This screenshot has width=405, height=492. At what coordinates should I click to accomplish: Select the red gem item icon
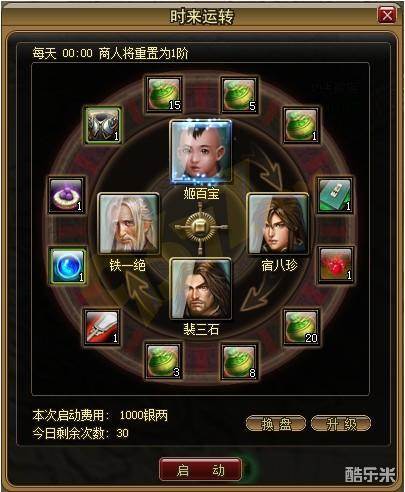click(336, 264)
